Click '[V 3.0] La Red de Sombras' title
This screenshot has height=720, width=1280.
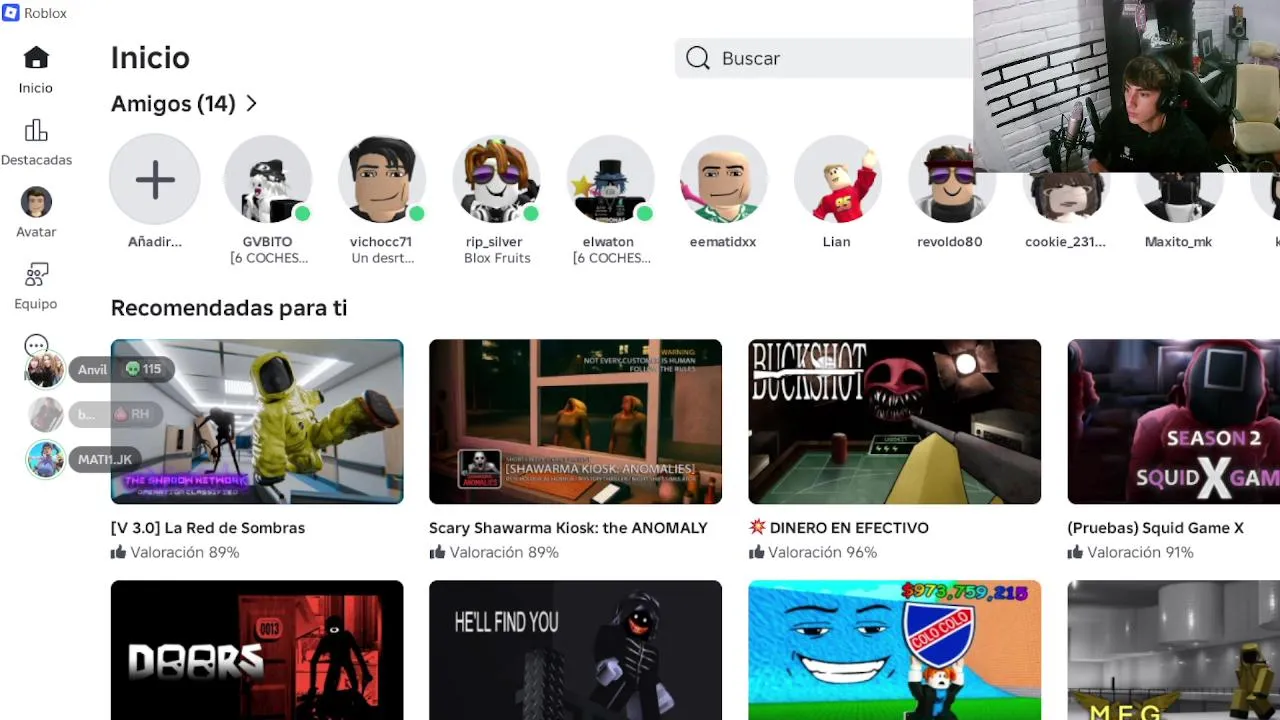click(x=208, y=528)
